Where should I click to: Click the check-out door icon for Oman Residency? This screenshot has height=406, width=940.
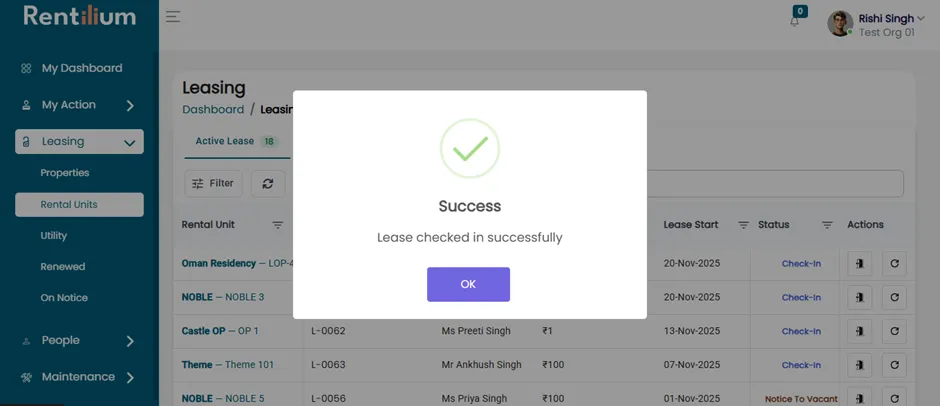[x=859, y=263]
